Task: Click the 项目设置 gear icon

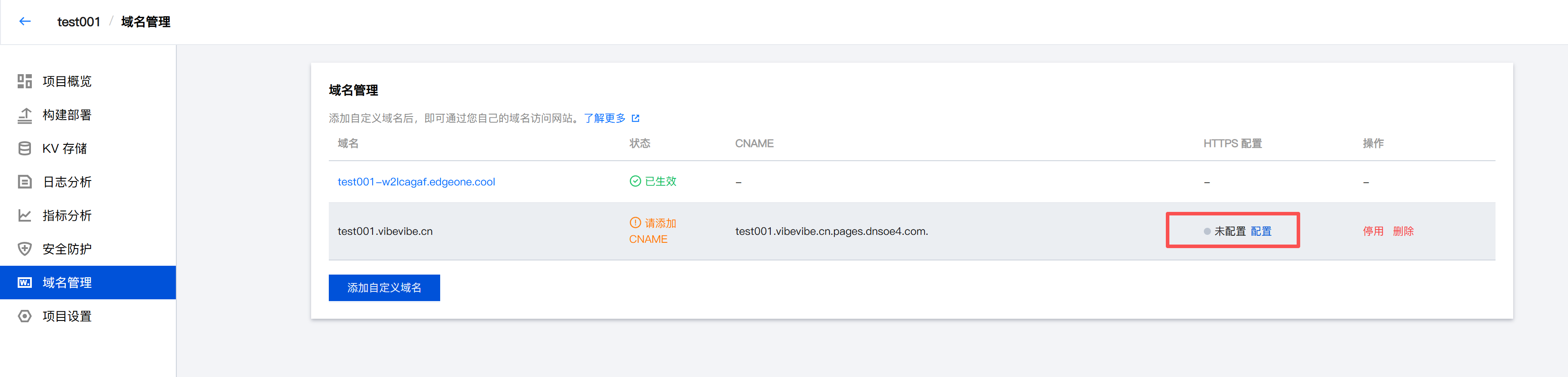Action: 25,316
